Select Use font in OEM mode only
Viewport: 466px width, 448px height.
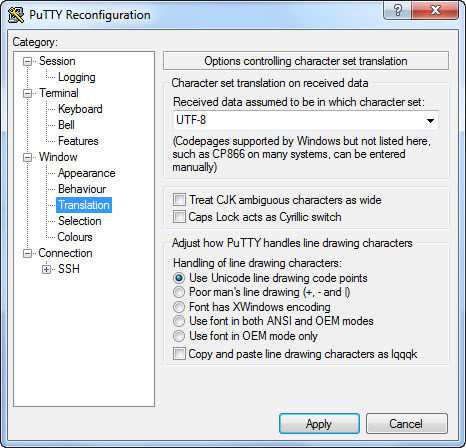[179, 336]
